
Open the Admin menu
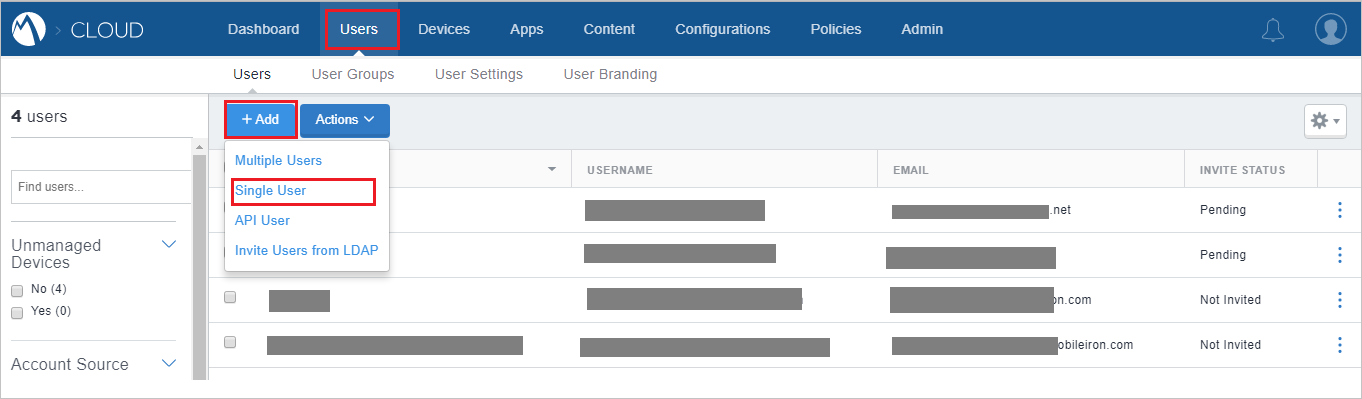[922, 29]
